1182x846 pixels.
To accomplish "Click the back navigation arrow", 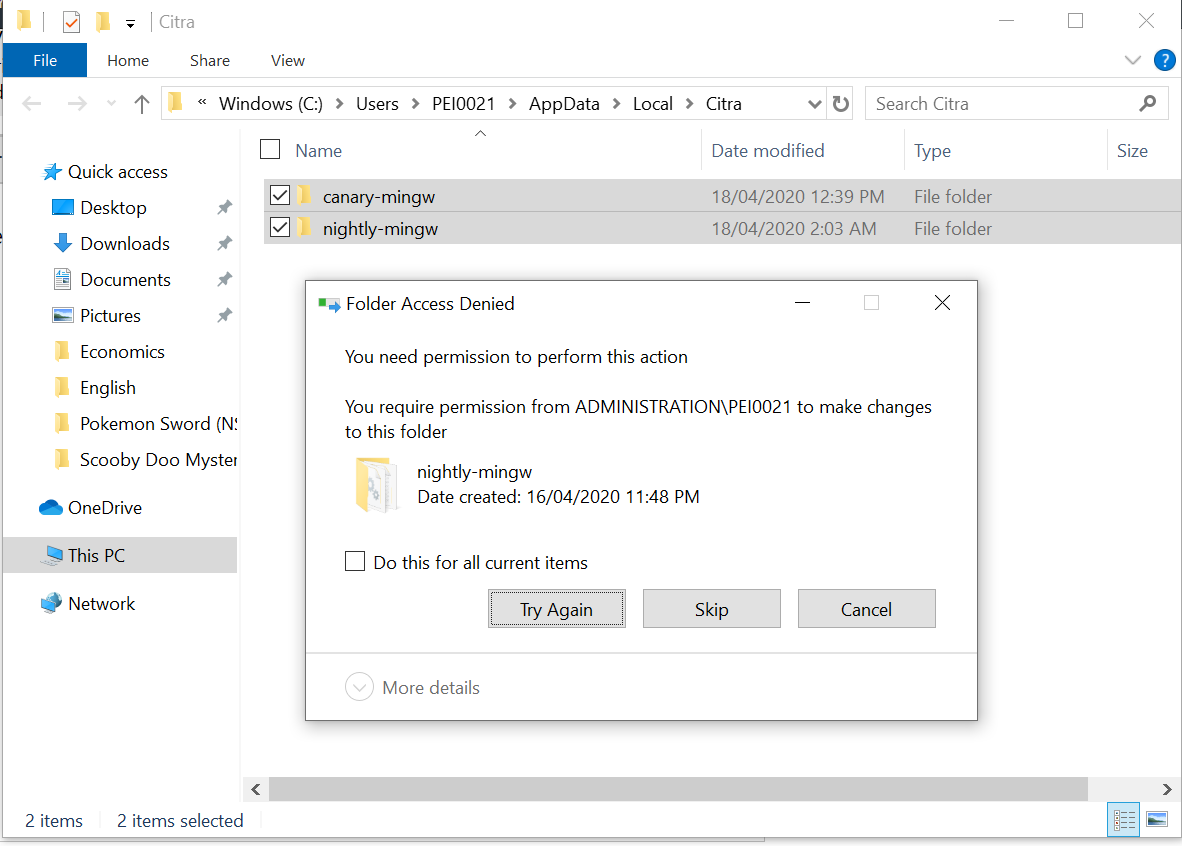I will pyautogui.click(x=30, y=103).
